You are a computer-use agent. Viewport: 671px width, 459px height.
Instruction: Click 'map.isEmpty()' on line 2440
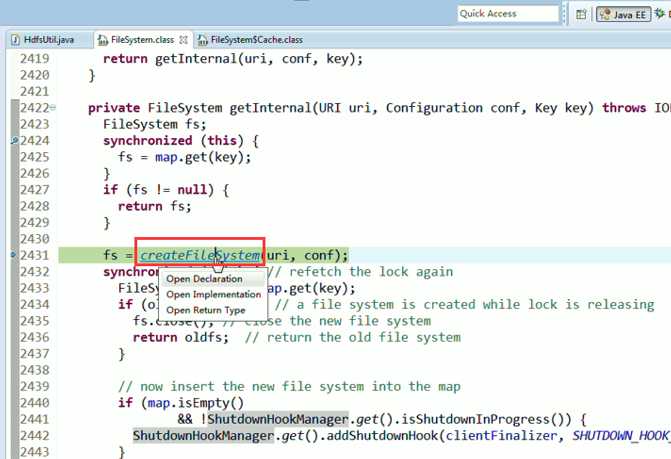pyautogui.click(x=196, y=403)
